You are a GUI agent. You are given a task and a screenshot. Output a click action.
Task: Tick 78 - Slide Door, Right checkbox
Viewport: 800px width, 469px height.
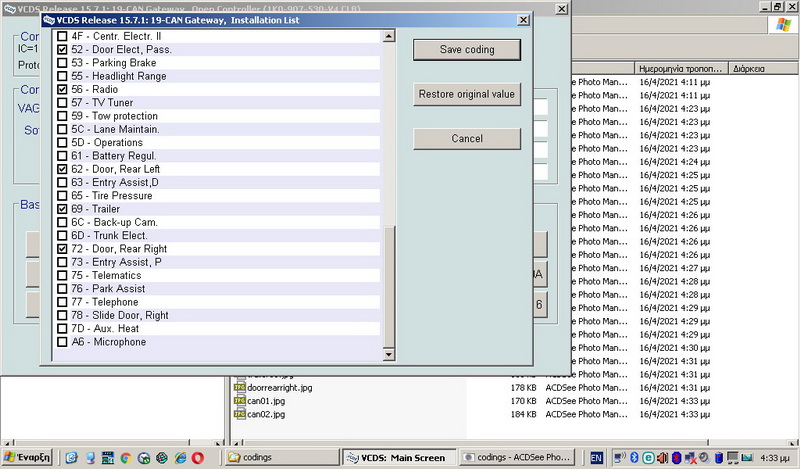(62, 315)
